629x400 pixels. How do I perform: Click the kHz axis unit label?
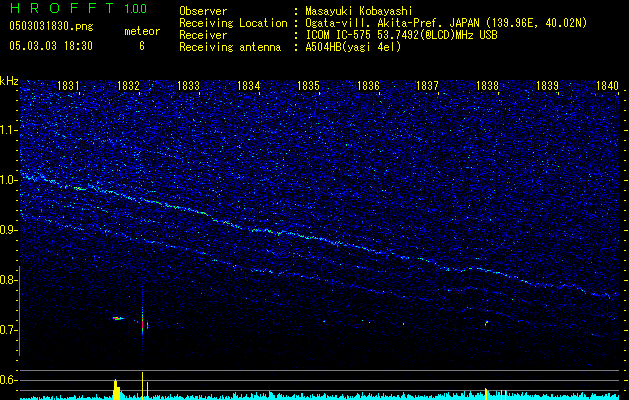click(x=9, y=81)
